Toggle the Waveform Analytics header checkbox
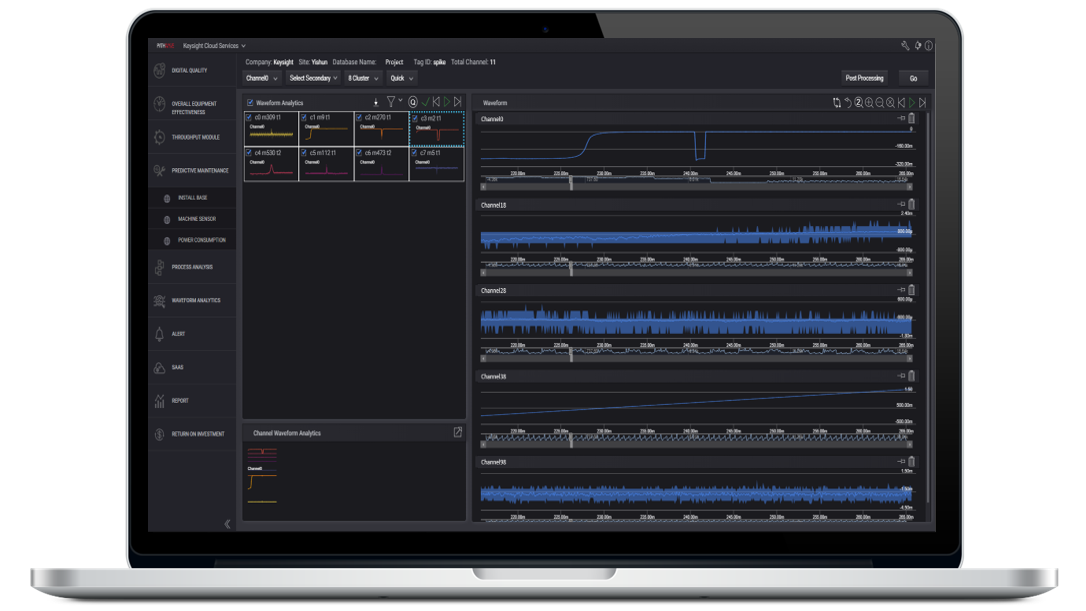Viewport: 1086px width, 611px height. 250,103
